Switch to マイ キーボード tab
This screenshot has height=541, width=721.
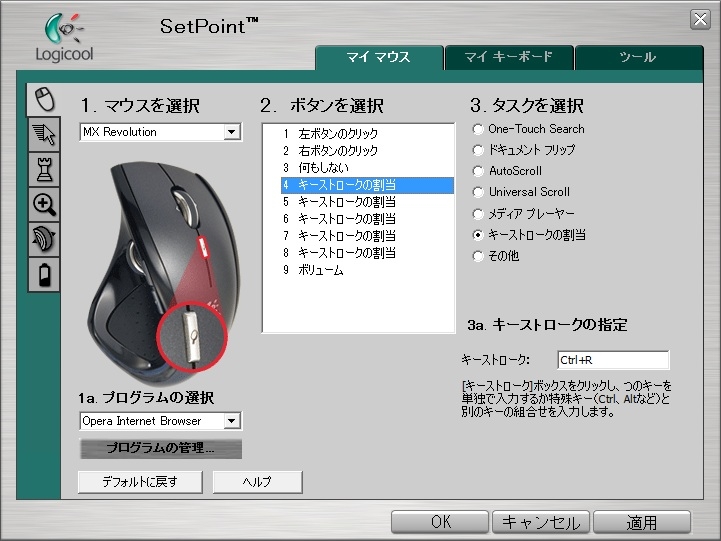tap(509, 57)
